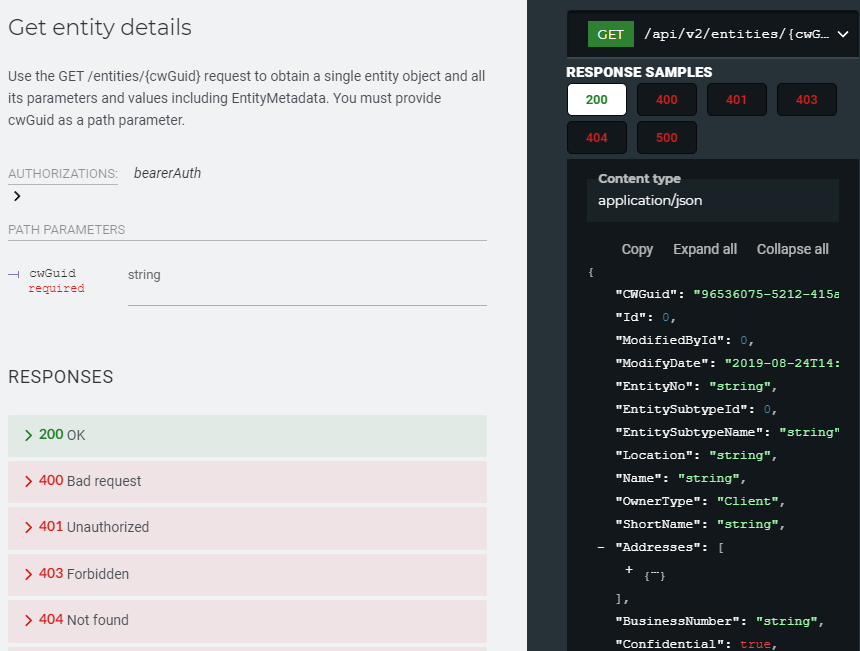Click Expand all in JSON viewer
The height and width of the screenshot is (651, 860).
point(704,249)
